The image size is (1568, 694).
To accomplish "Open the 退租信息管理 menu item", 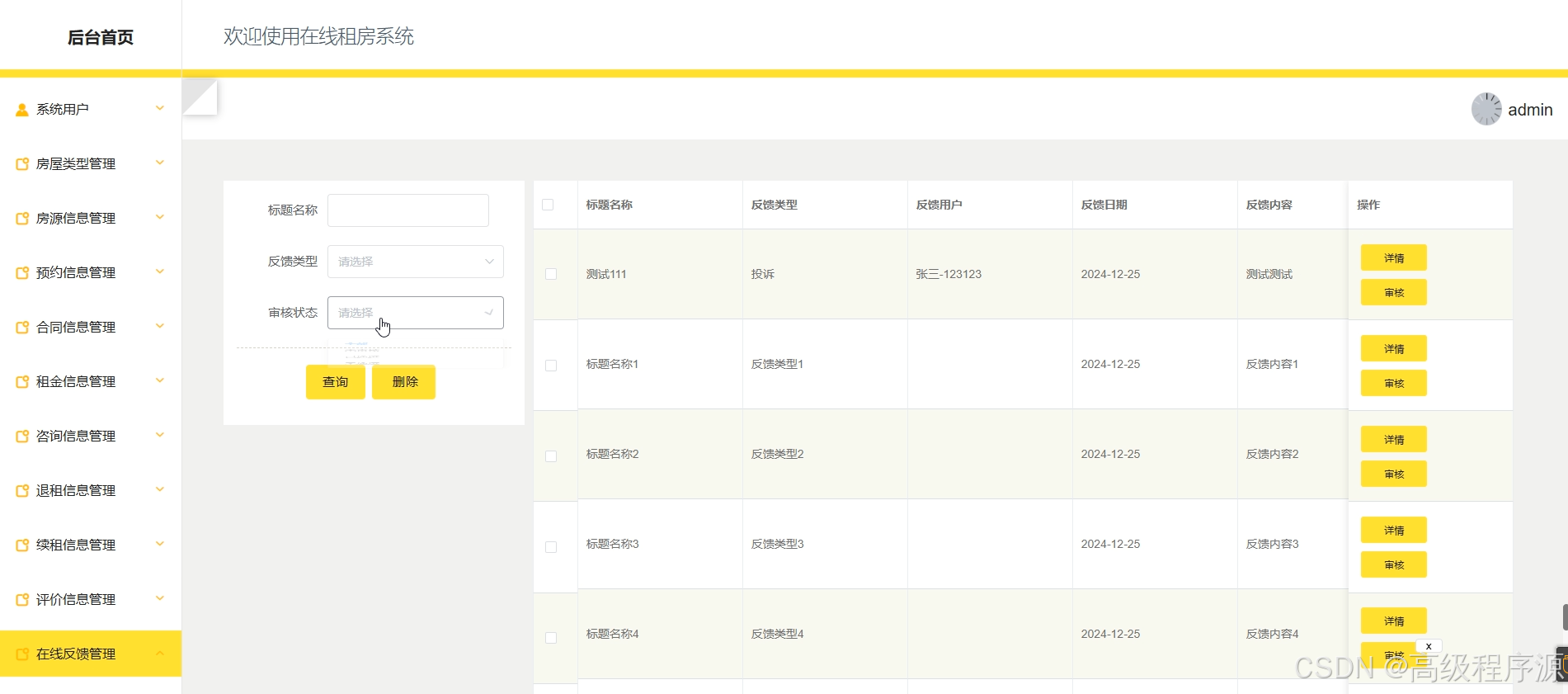I will point(91,490).
